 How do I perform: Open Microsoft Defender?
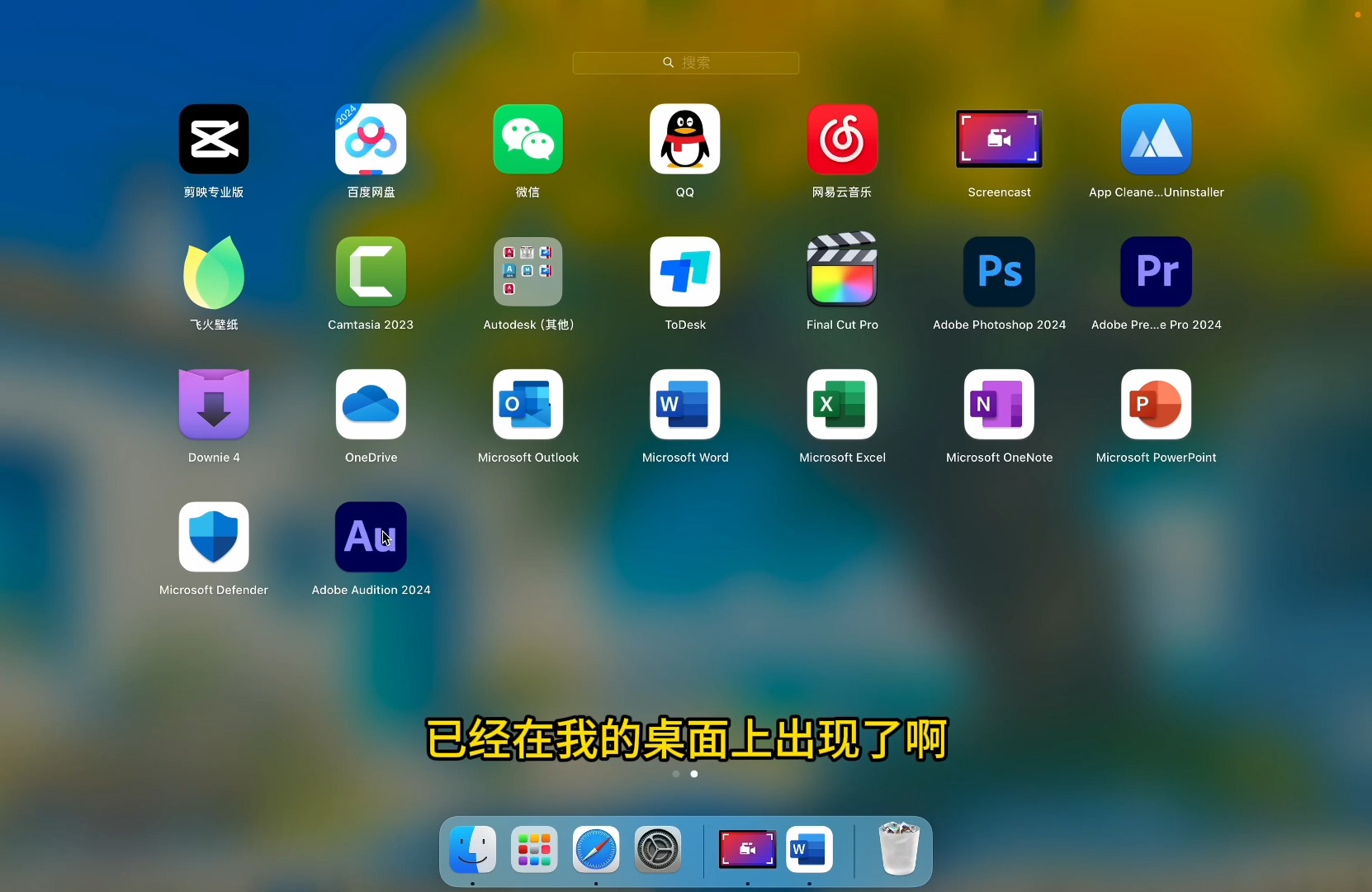(214, 537)
